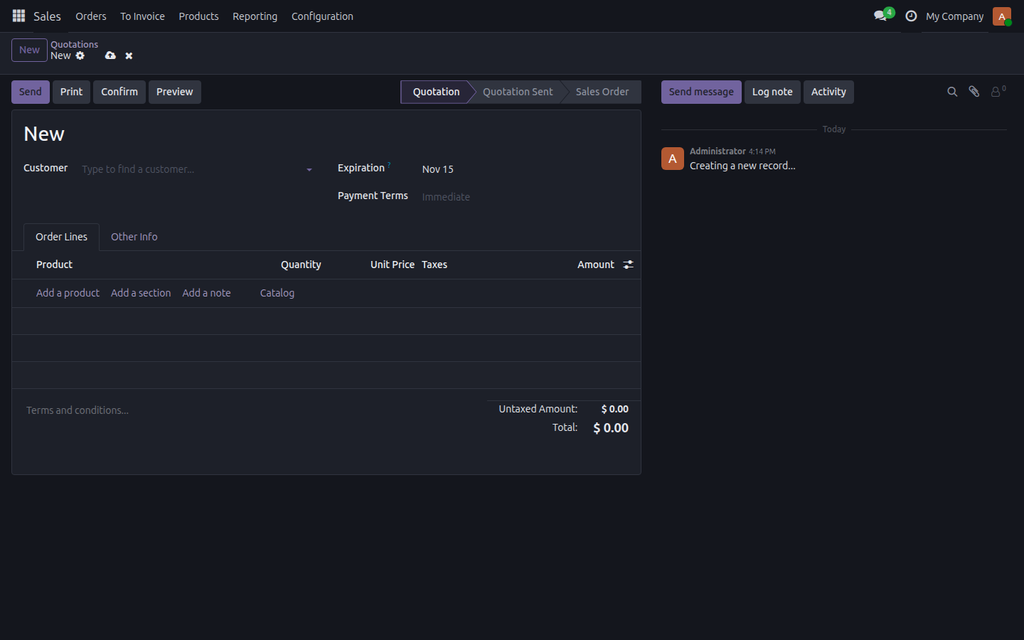1024x640 pixels.
Task: Click the Administrator avatar in chatter
Action: [x=673, y=159]
